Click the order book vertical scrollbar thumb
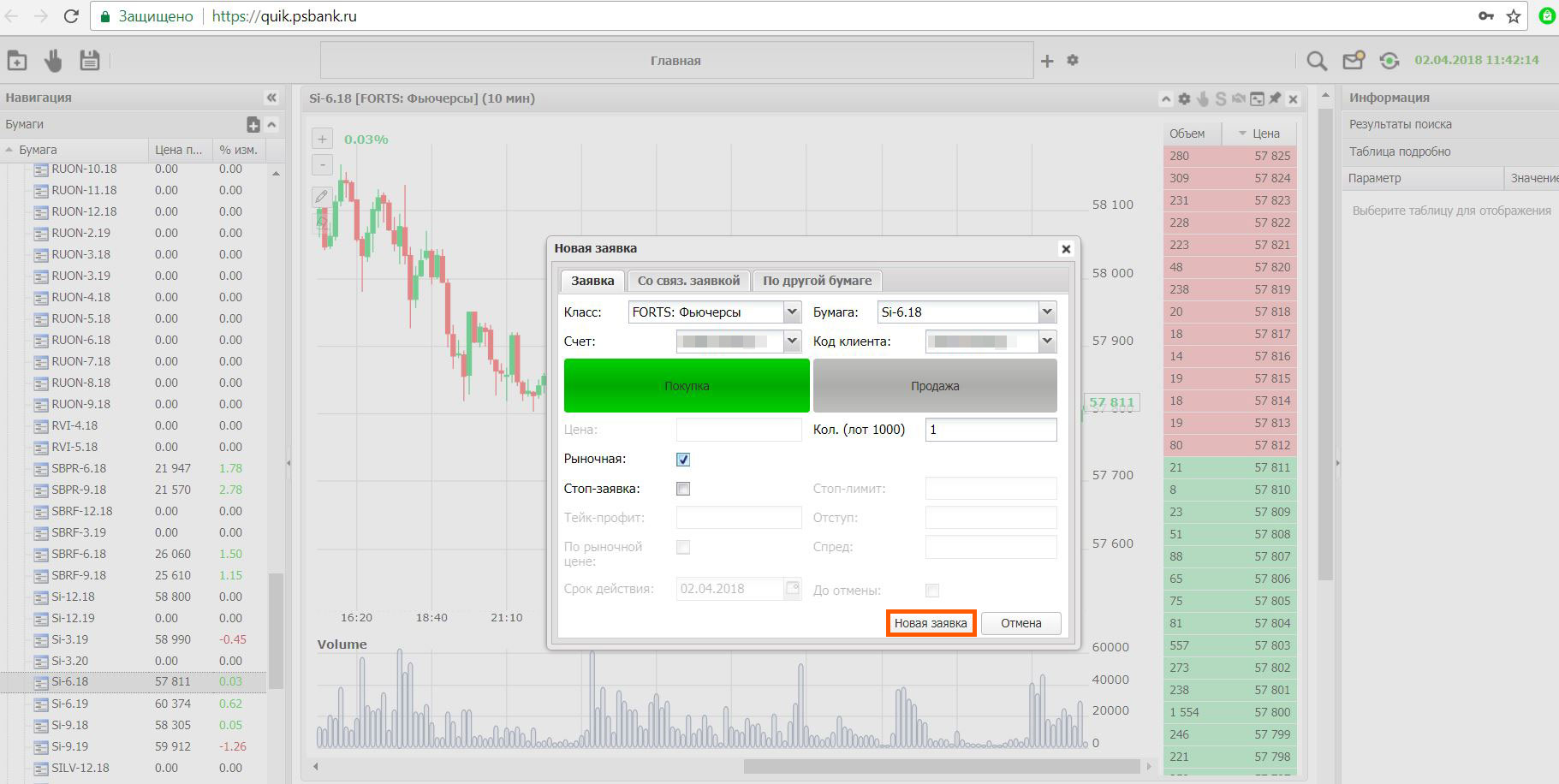 point(1325,343)
